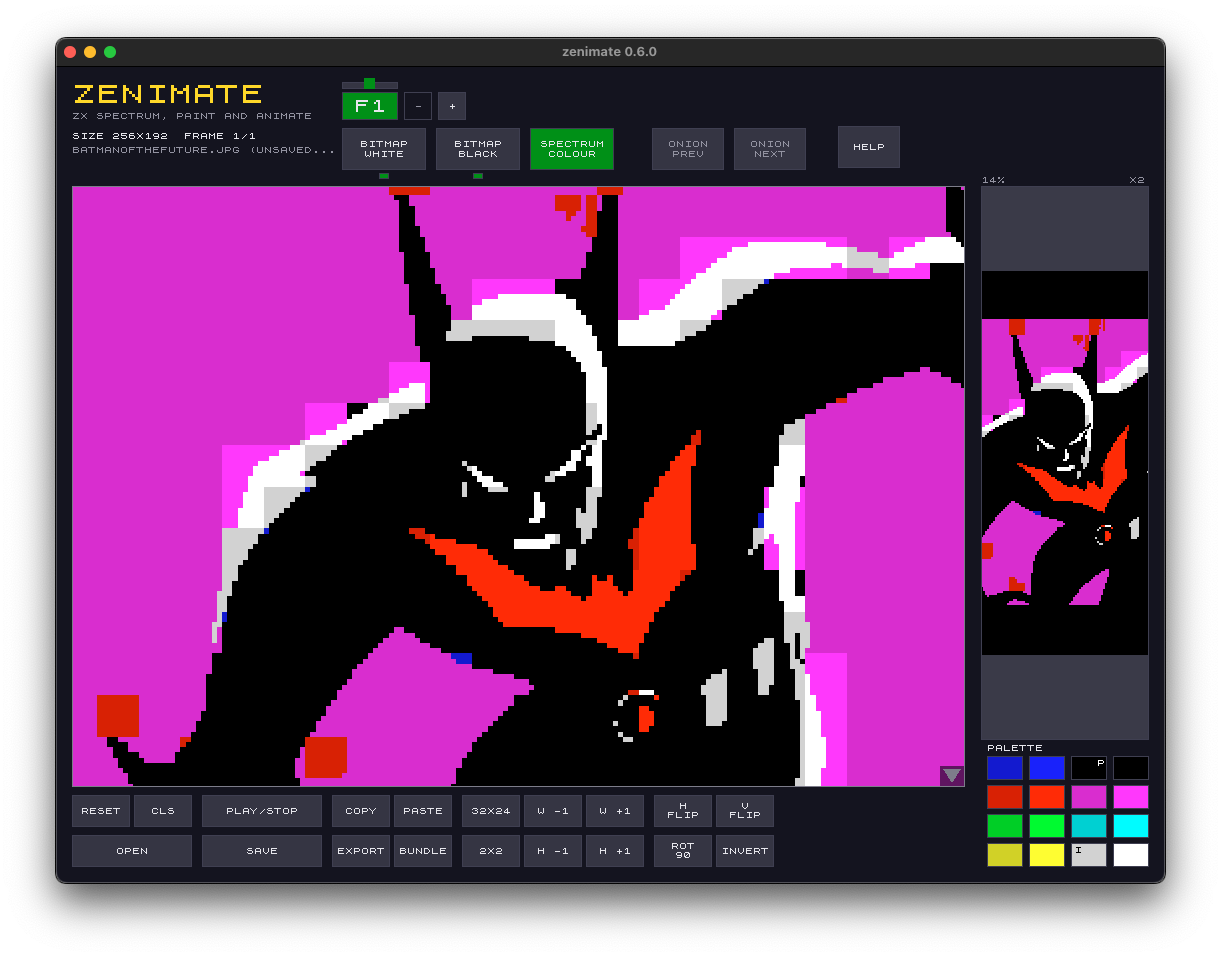Screen dimensions: 1221x957
Task: Pick the dark cyan palette swatch
Action: tap(1089, 826)
